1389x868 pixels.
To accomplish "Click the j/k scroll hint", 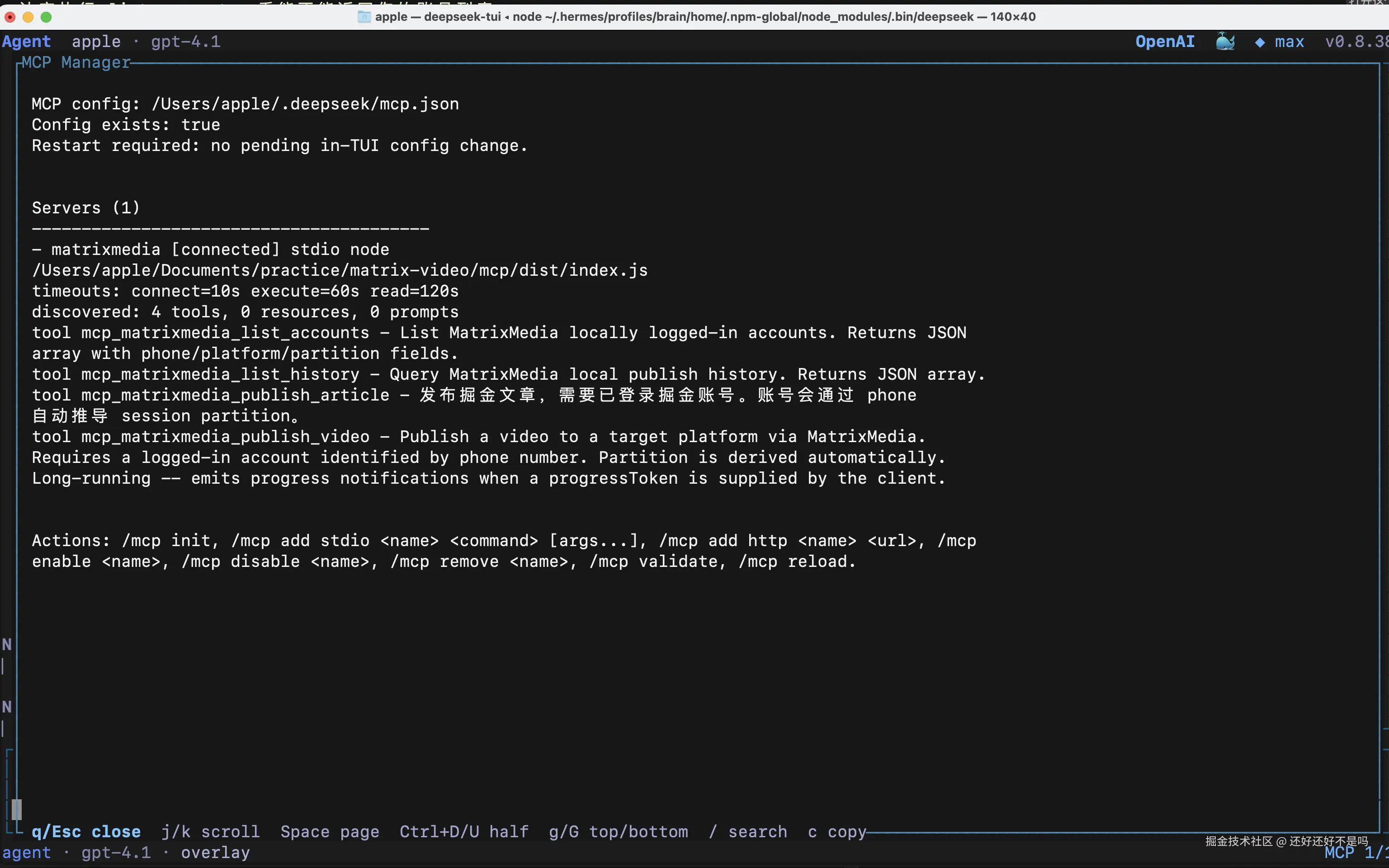I will click(x=211, y=832).
